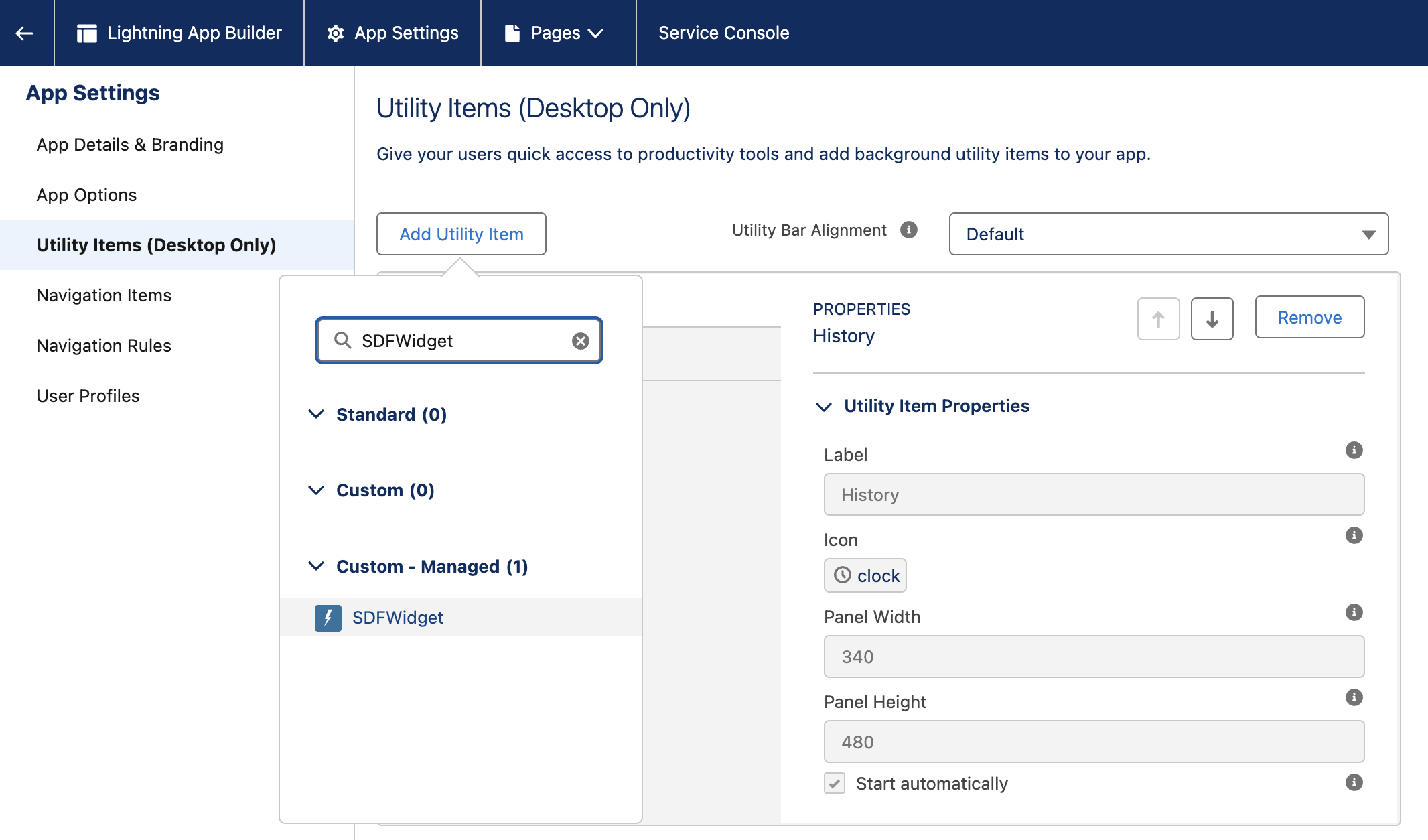Open Navigation Rules settings
The height and width of the screenshot is (840, 1428).
pyautogui.click(x=104, y=346)
